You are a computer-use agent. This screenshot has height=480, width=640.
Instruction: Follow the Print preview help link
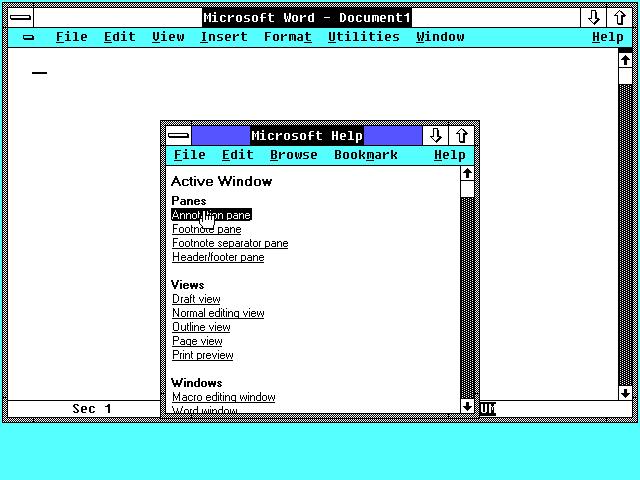tap(202, 355)
